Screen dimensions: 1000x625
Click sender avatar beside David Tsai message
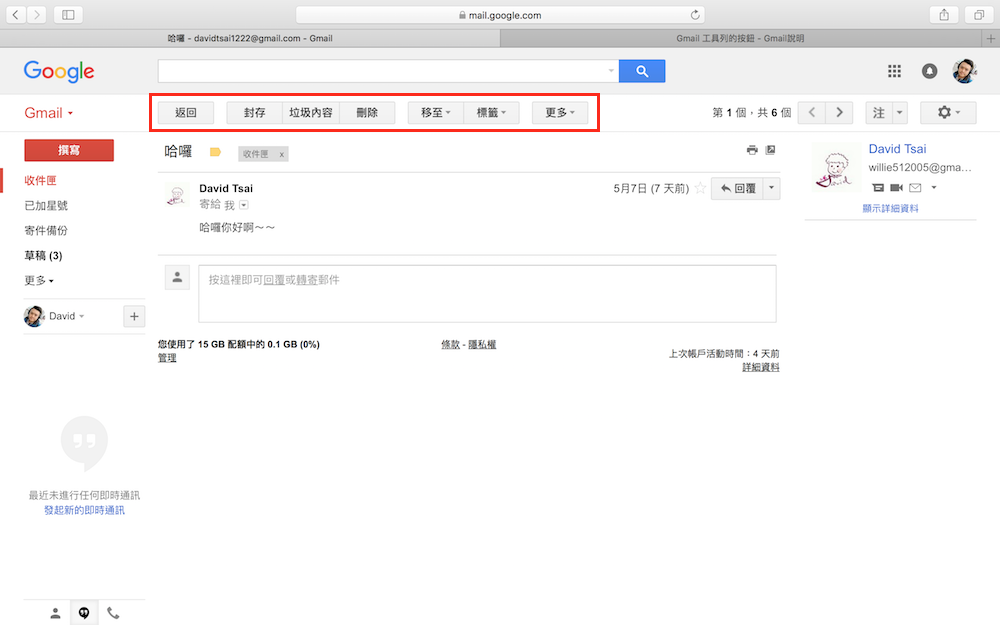coord(177,195)
